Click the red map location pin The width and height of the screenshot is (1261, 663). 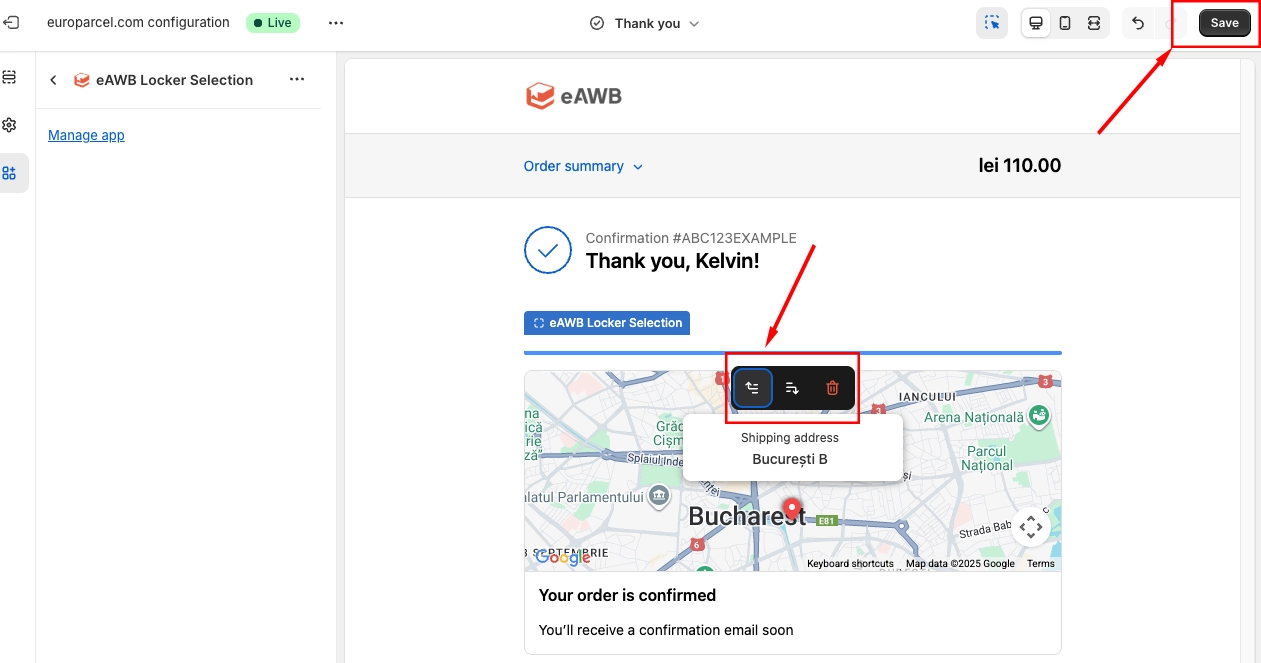[x=792, y=509]
